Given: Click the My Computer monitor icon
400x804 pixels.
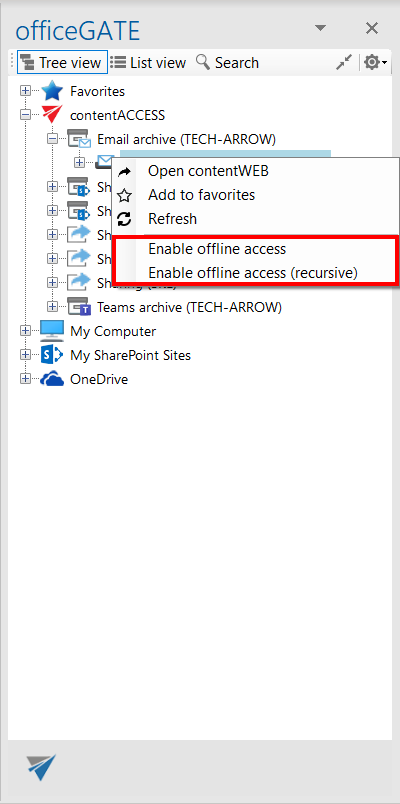Looking at the screenshot, I should click(x=52, y=331).
